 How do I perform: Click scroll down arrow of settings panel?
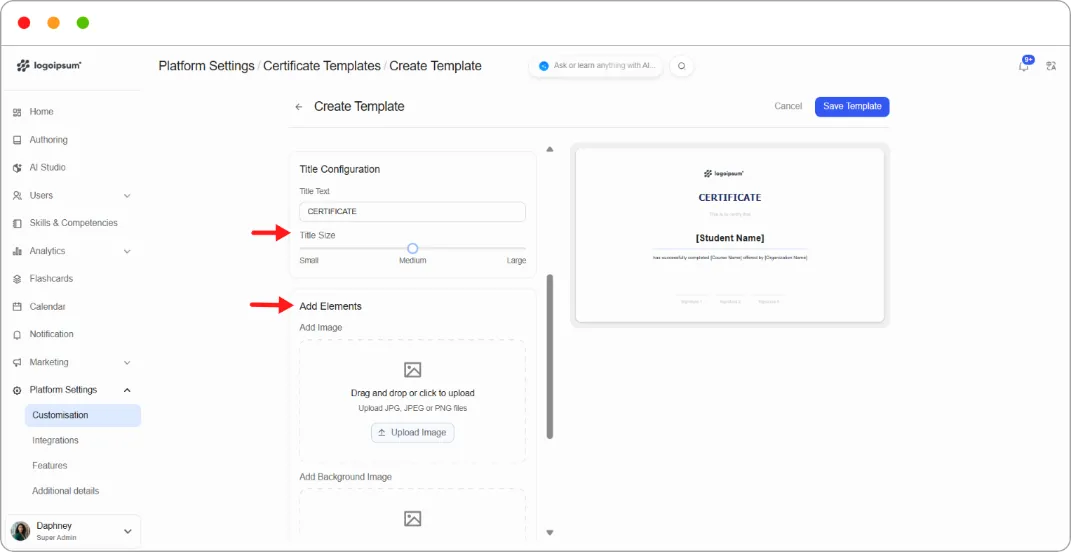tap(550, 533)
